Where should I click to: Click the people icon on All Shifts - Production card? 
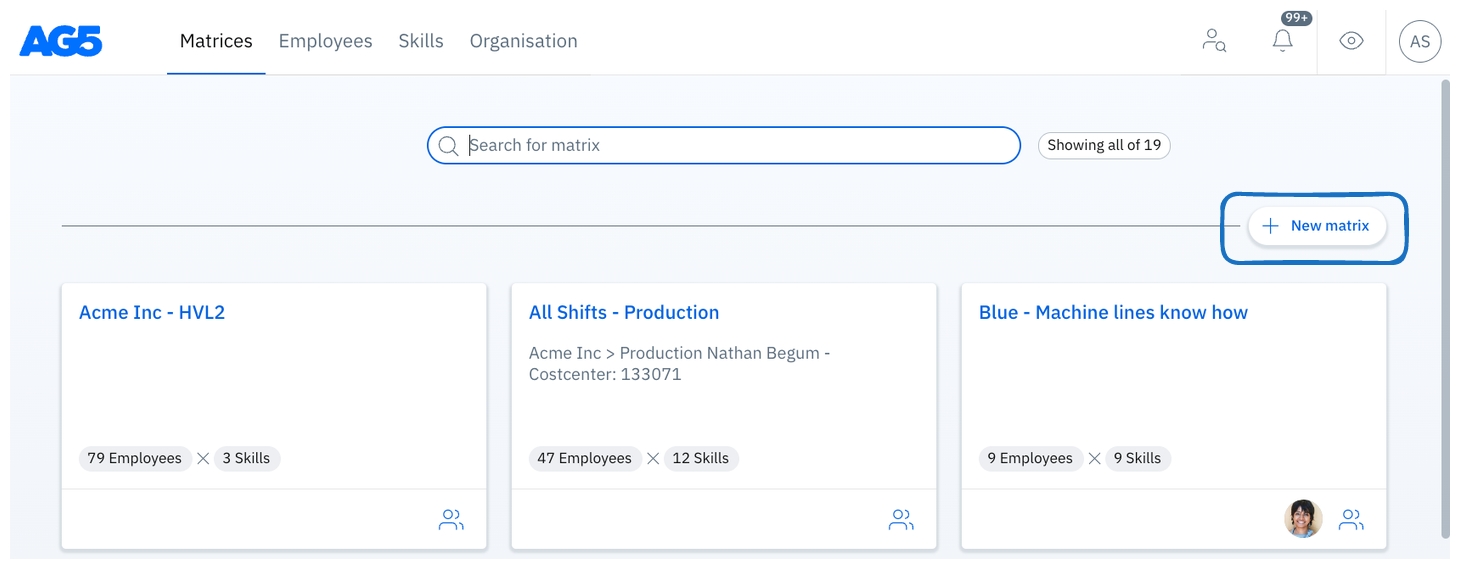[x=901, y=520]
